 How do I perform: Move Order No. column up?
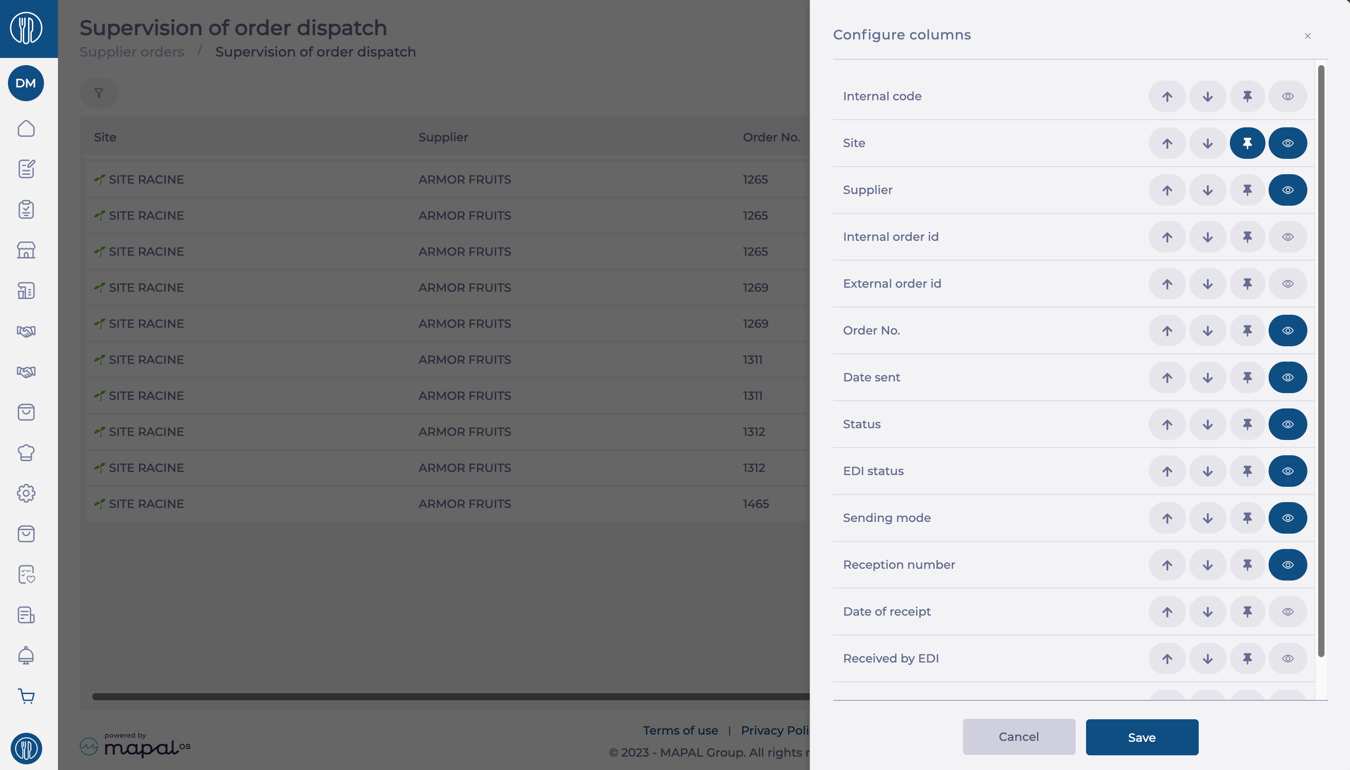coord(1167,331)
